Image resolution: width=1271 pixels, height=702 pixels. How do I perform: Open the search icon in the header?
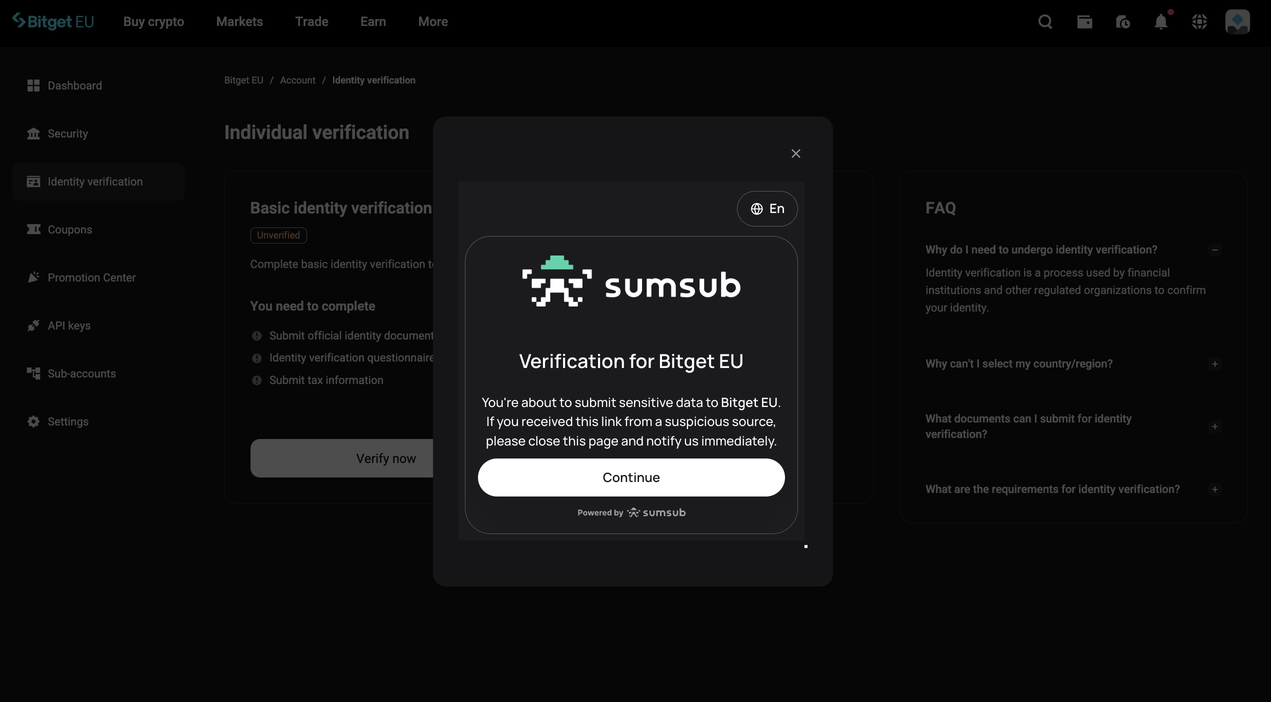tap(1045, 21)
